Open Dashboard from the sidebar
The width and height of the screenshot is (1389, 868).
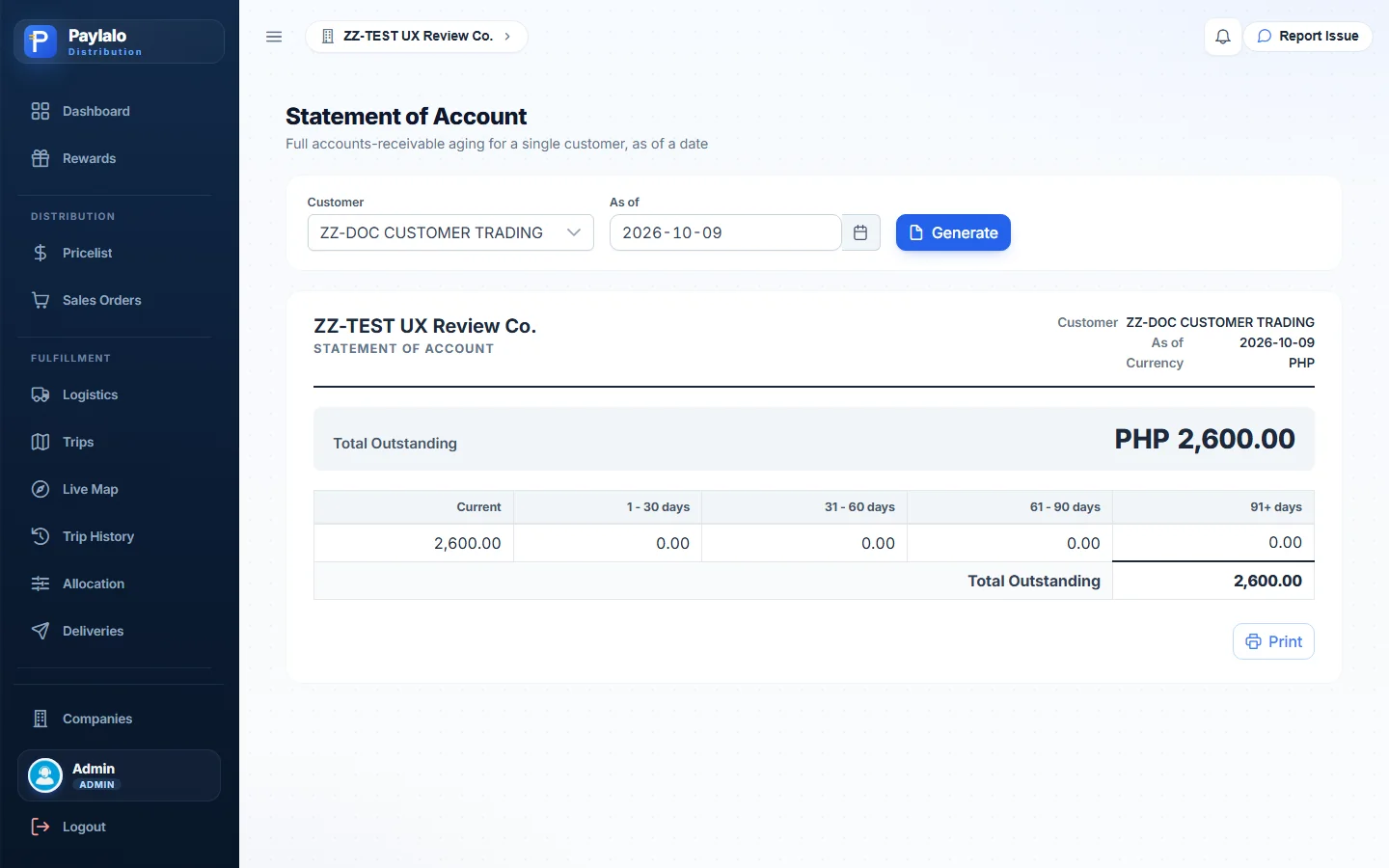tap(119, 111)
